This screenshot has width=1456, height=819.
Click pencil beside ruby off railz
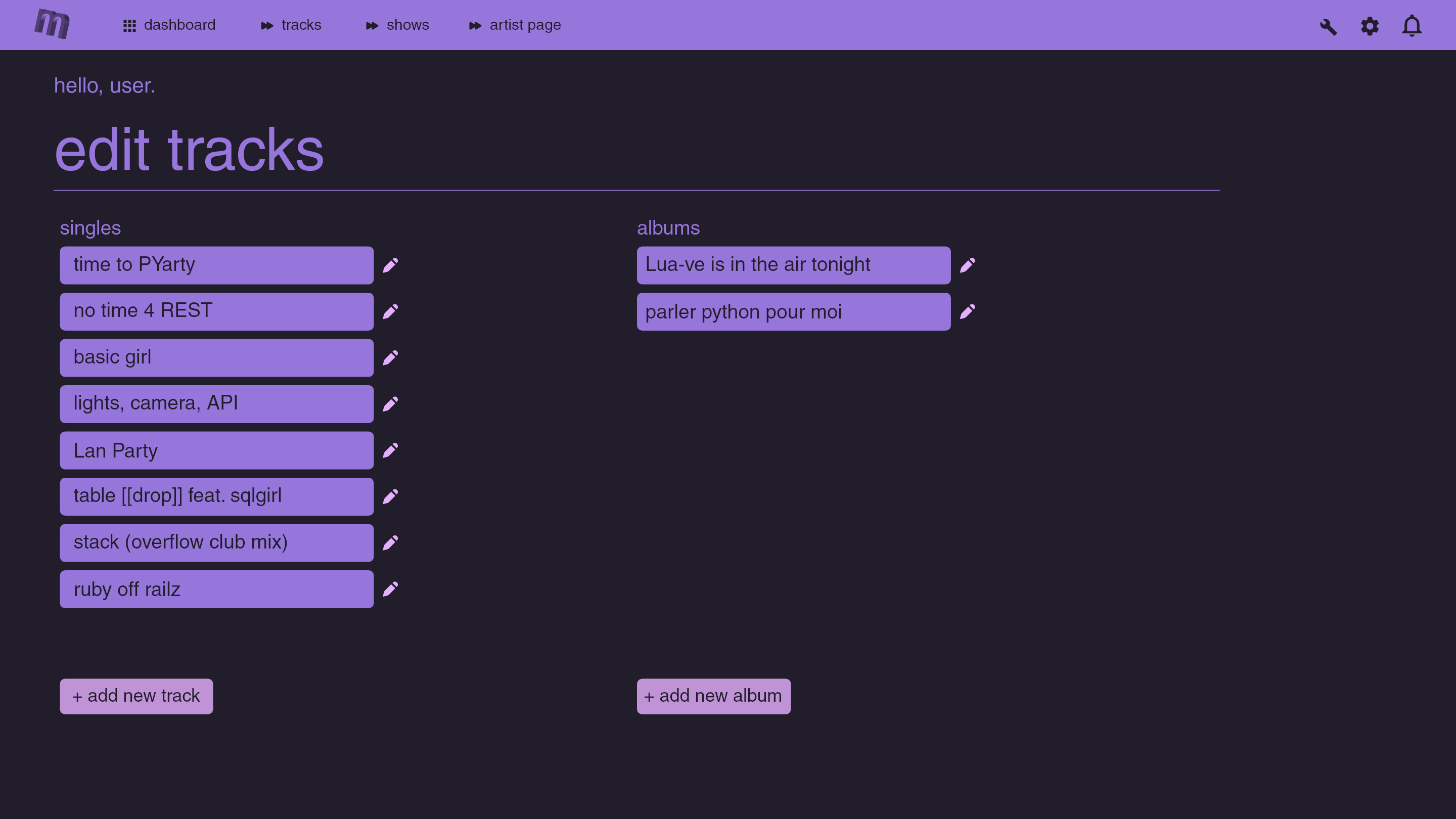click(390, 589)
